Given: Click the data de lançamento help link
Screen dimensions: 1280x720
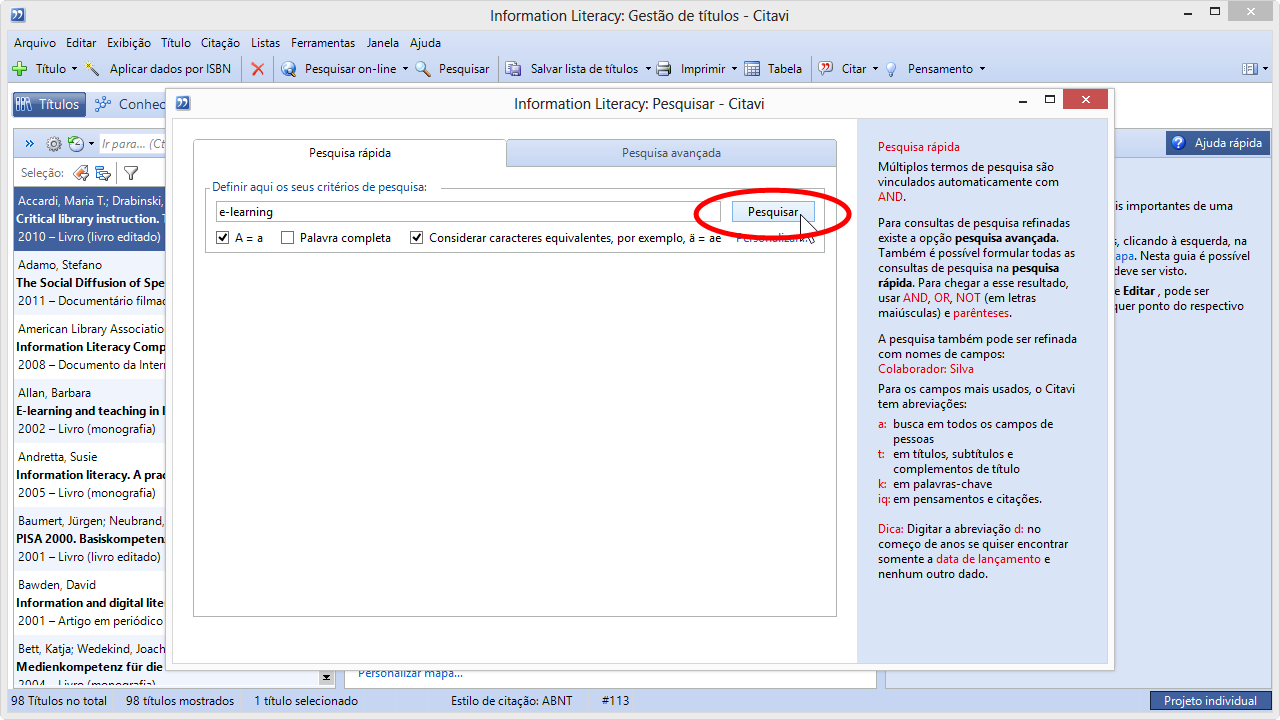Looking at the screenshot, I should click(x=988, y=559).
